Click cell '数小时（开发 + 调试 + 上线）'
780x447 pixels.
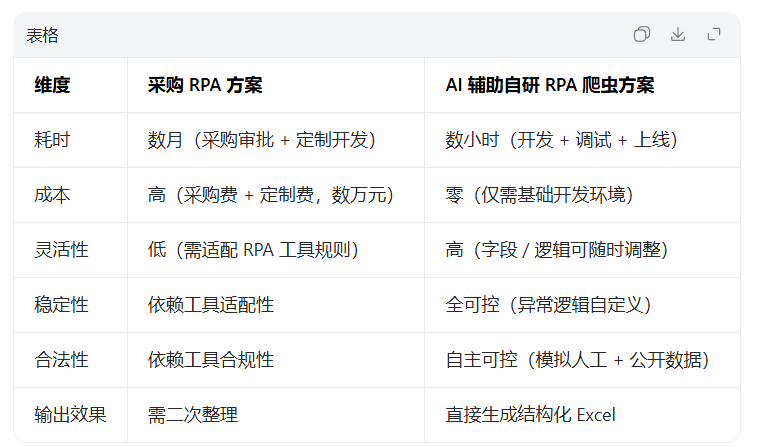pyautogui.click(x=562, y=140)
